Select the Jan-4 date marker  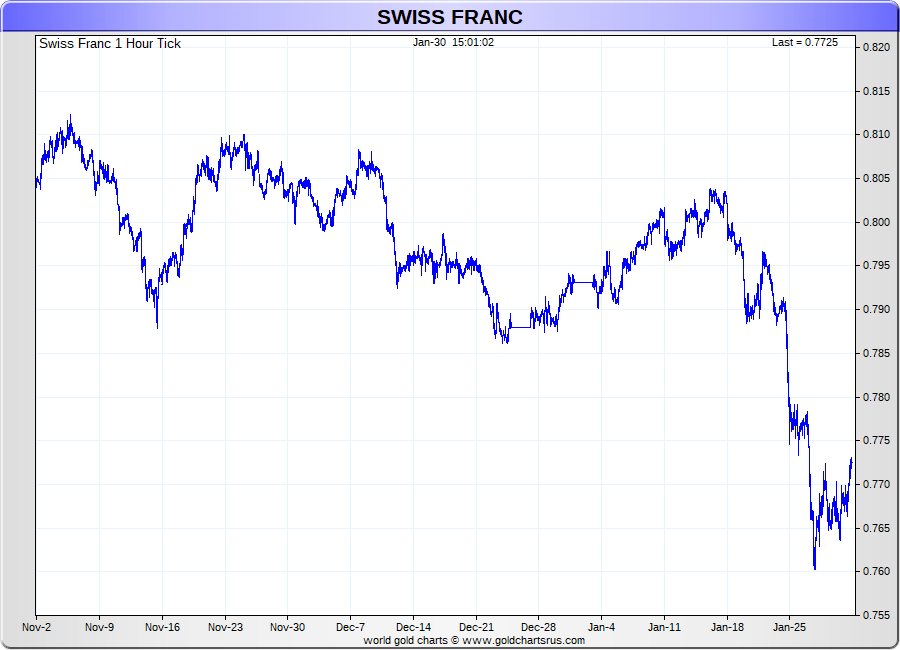click(601, 628)
